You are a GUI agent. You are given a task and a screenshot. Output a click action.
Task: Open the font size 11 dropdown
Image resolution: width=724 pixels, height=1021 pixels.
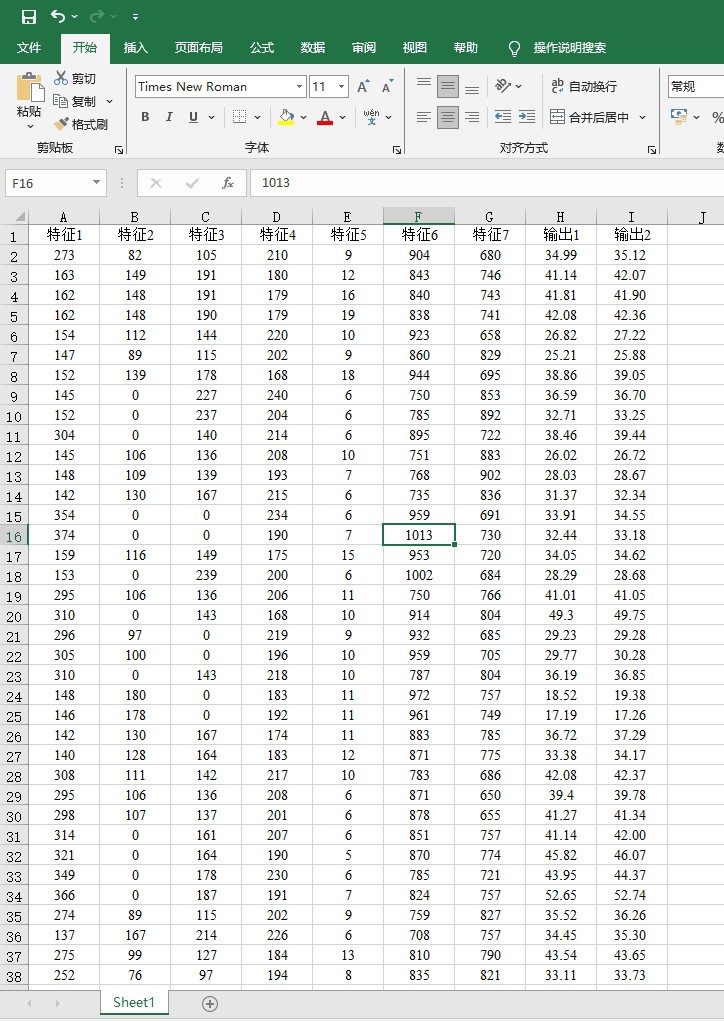pos(341,87)
